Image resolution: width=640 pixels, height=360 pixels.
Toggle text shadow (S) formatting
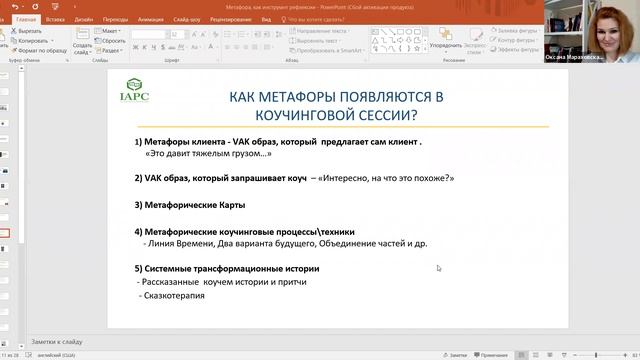(163, 48)
